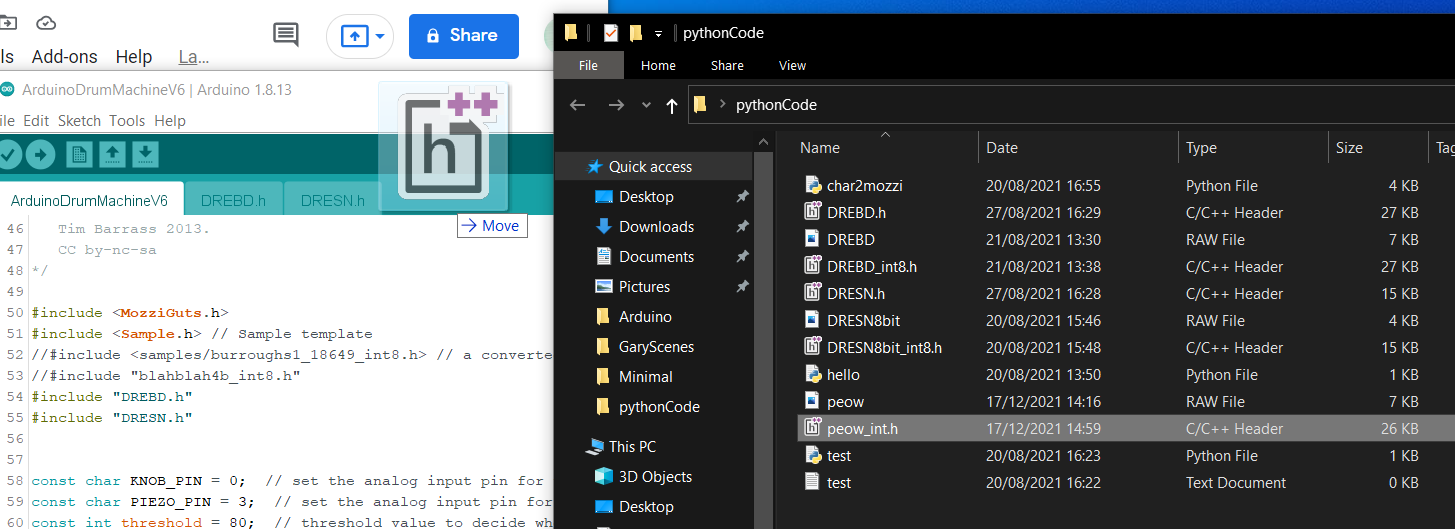Viewport: 1455px width, 529px height.
Task: Select Pictures in Quick access
Action: tap(644, 287)
